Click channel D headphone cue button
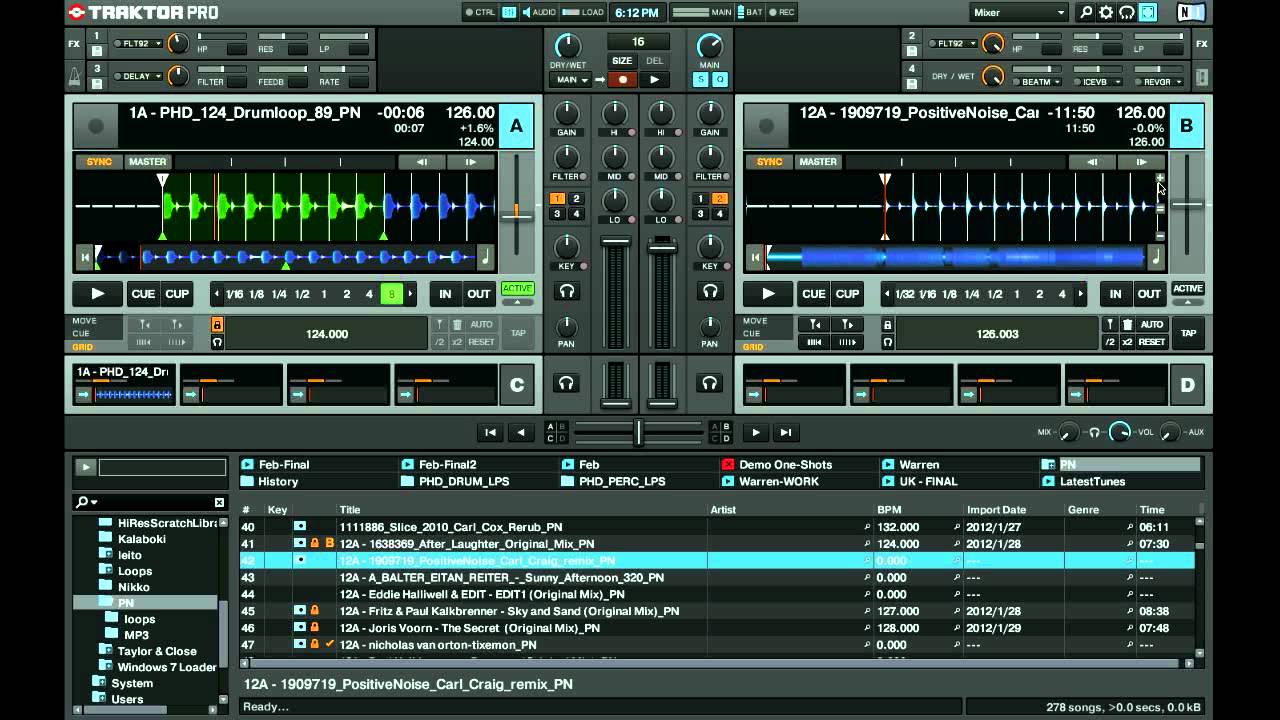This screenshot has width=1280, height=720. click(x=710, y=383)
